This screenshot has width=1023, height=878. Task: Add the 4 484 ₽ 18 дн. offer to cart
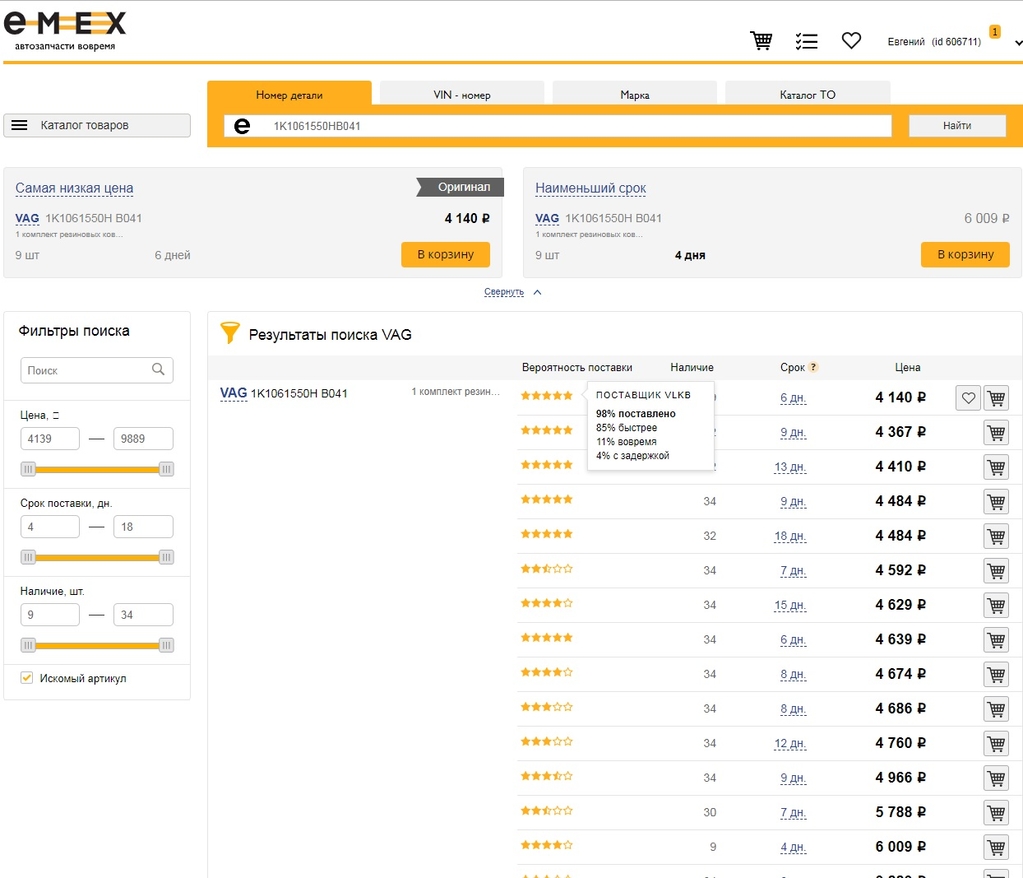(x=996, y=536)
